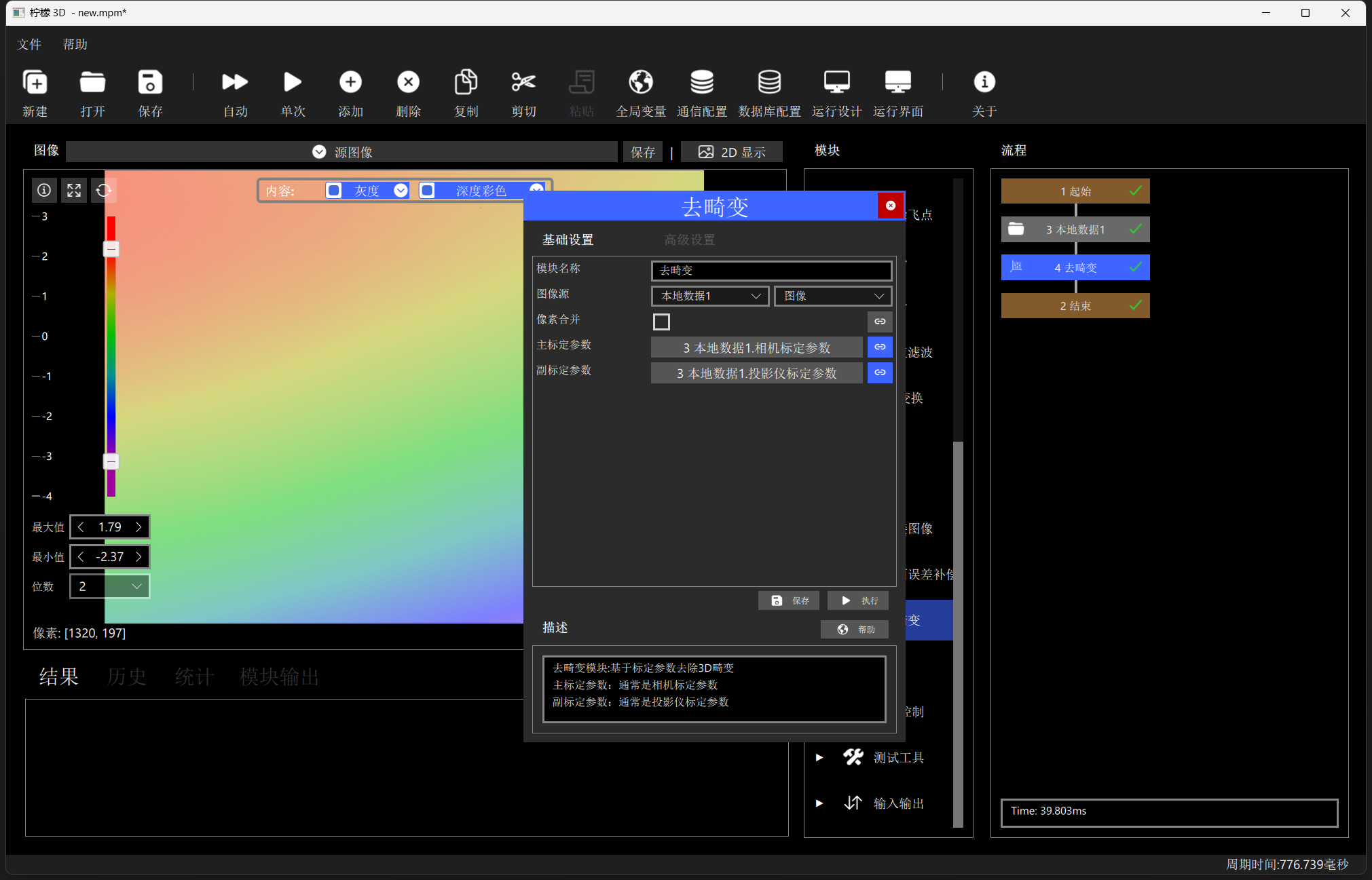Click the 2D 显示 button

(x=732, y=152)
